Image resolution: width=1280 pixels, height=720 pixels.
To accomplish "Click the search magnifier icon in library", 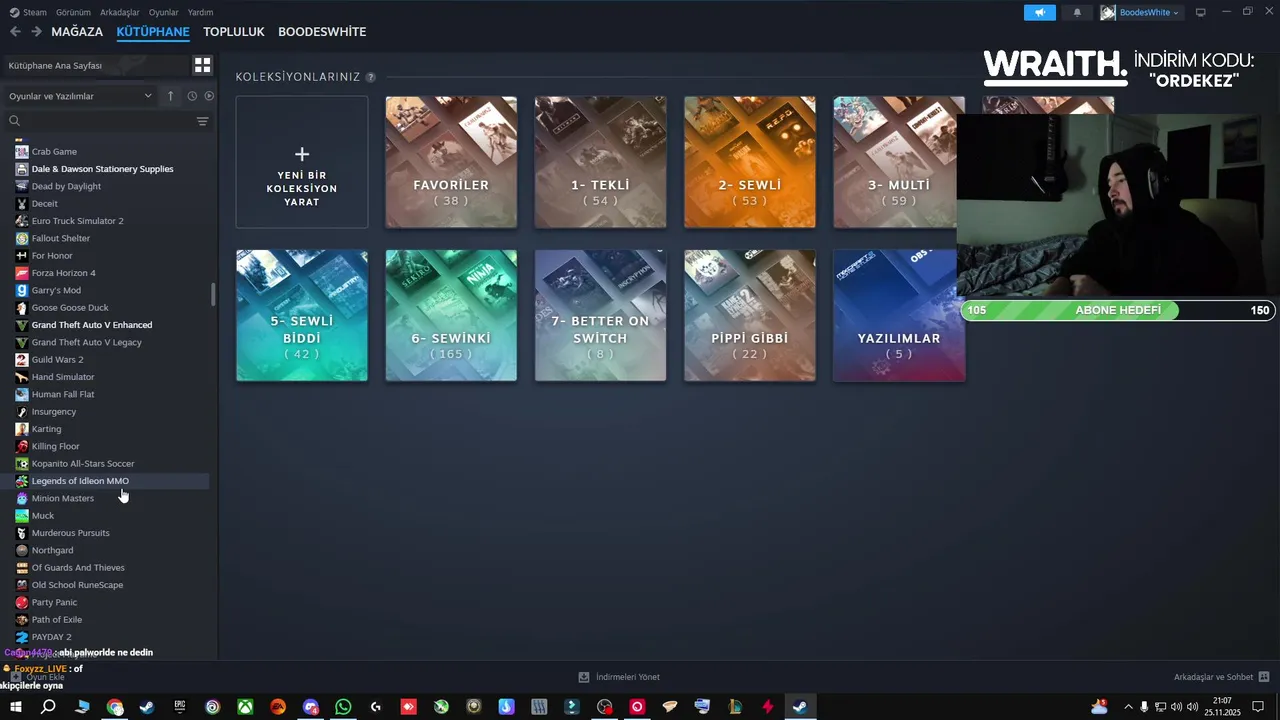I will click(x=14, y=121).
